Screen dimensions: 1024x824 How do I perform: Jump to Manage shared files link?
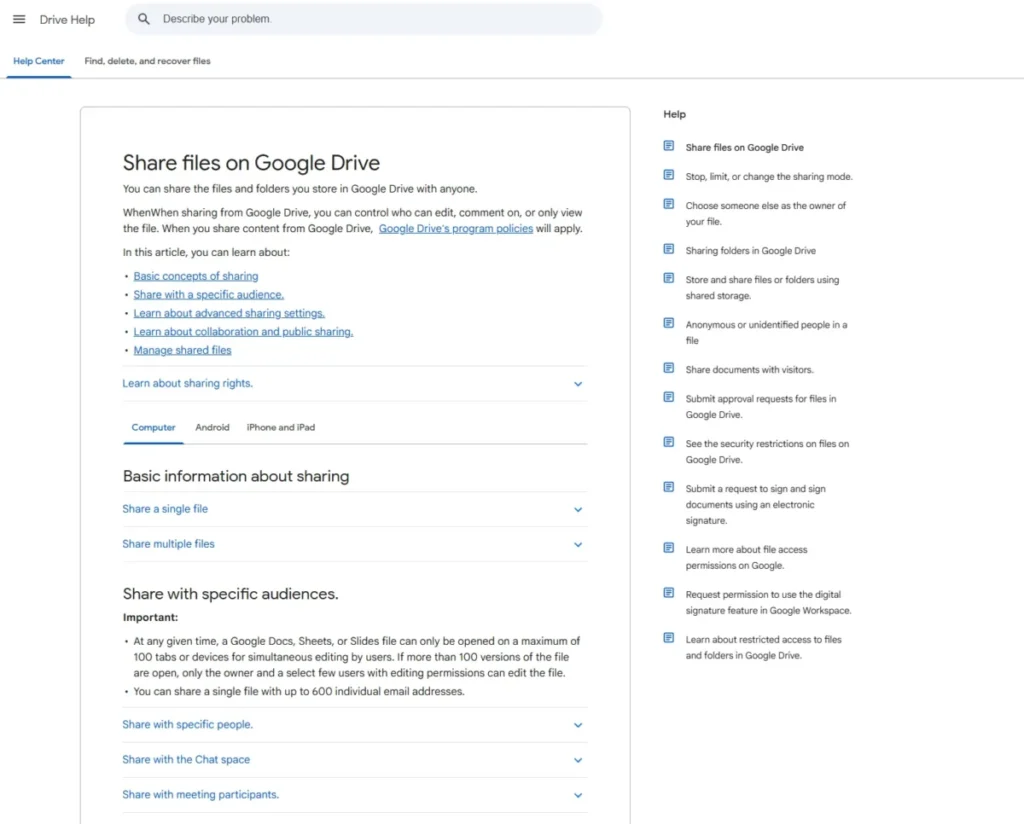click(182, 351)
